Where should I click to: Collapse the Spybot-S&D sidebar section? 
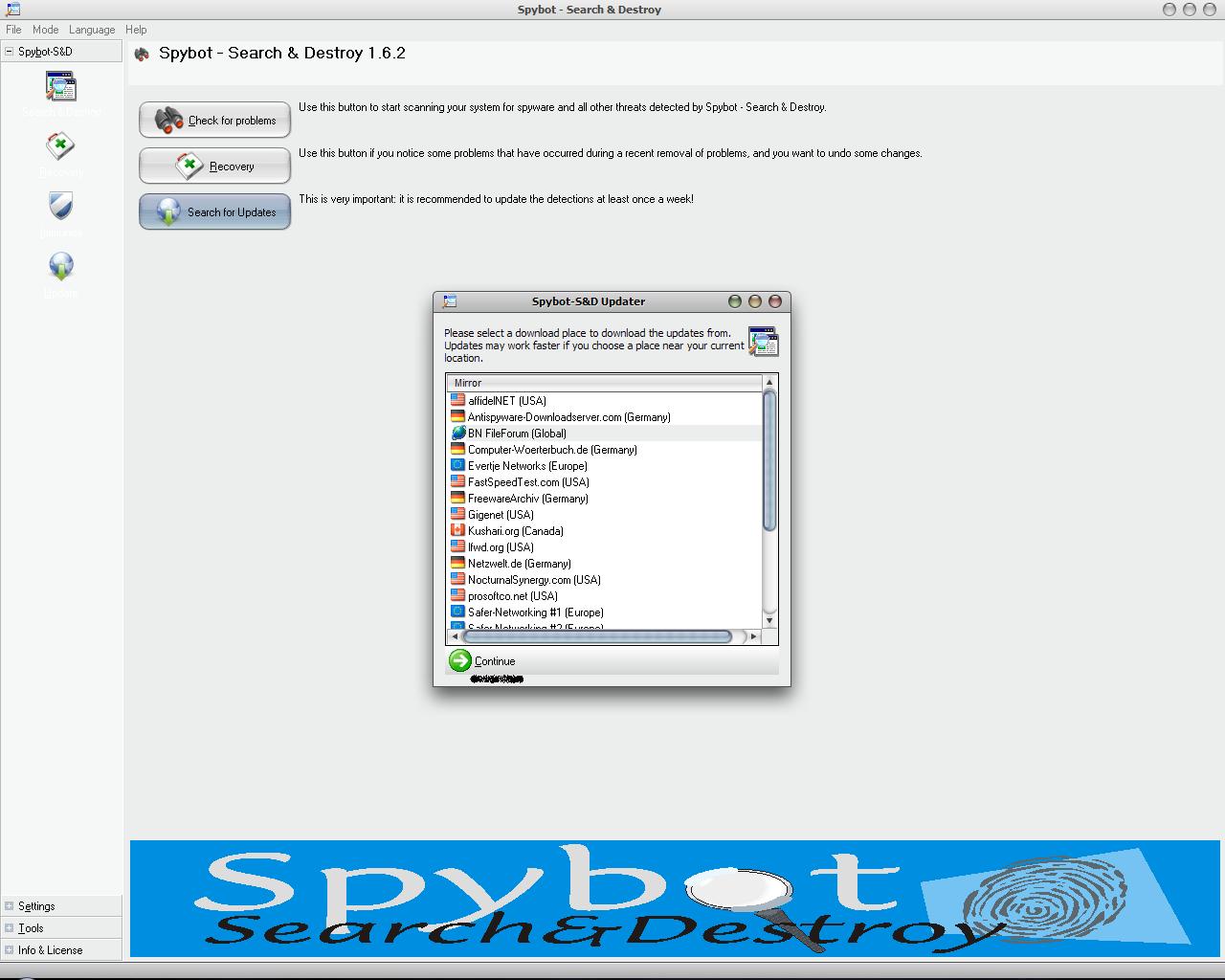point(10,52)
